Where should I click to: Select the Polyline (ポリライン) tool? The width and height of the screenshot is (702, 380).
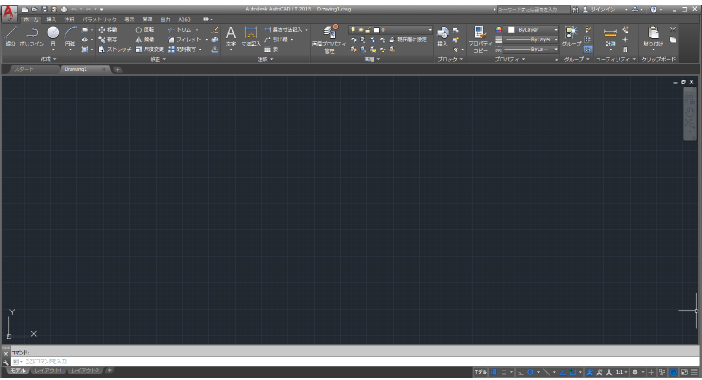point(32,36)
